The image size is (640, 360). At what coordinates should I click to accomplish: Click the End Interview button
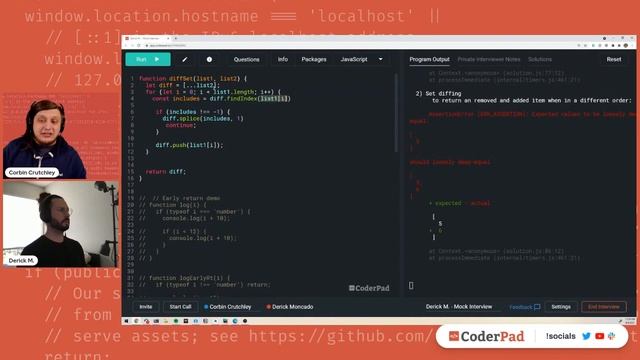603,307
